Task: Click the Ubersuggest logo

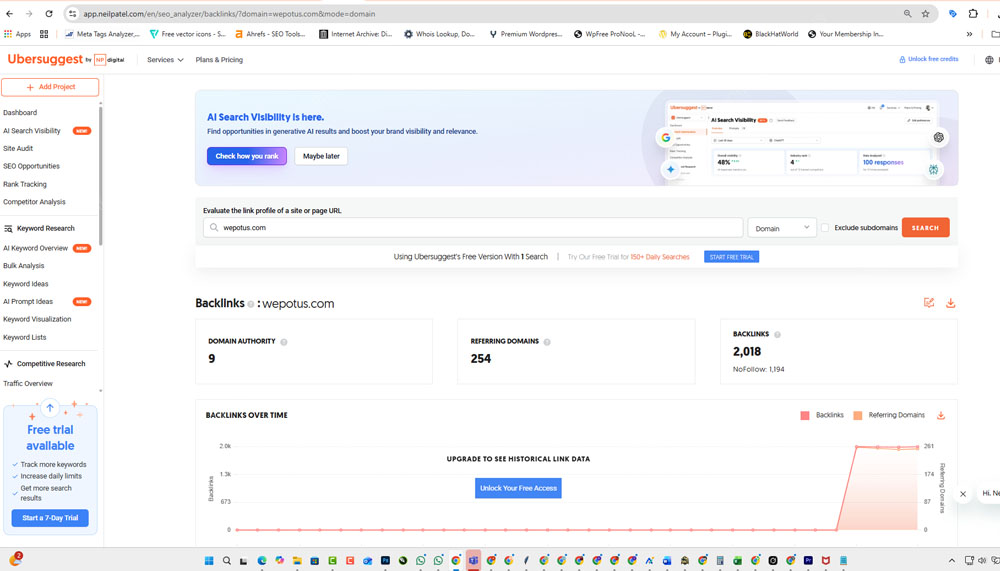Action: [45, 59]
